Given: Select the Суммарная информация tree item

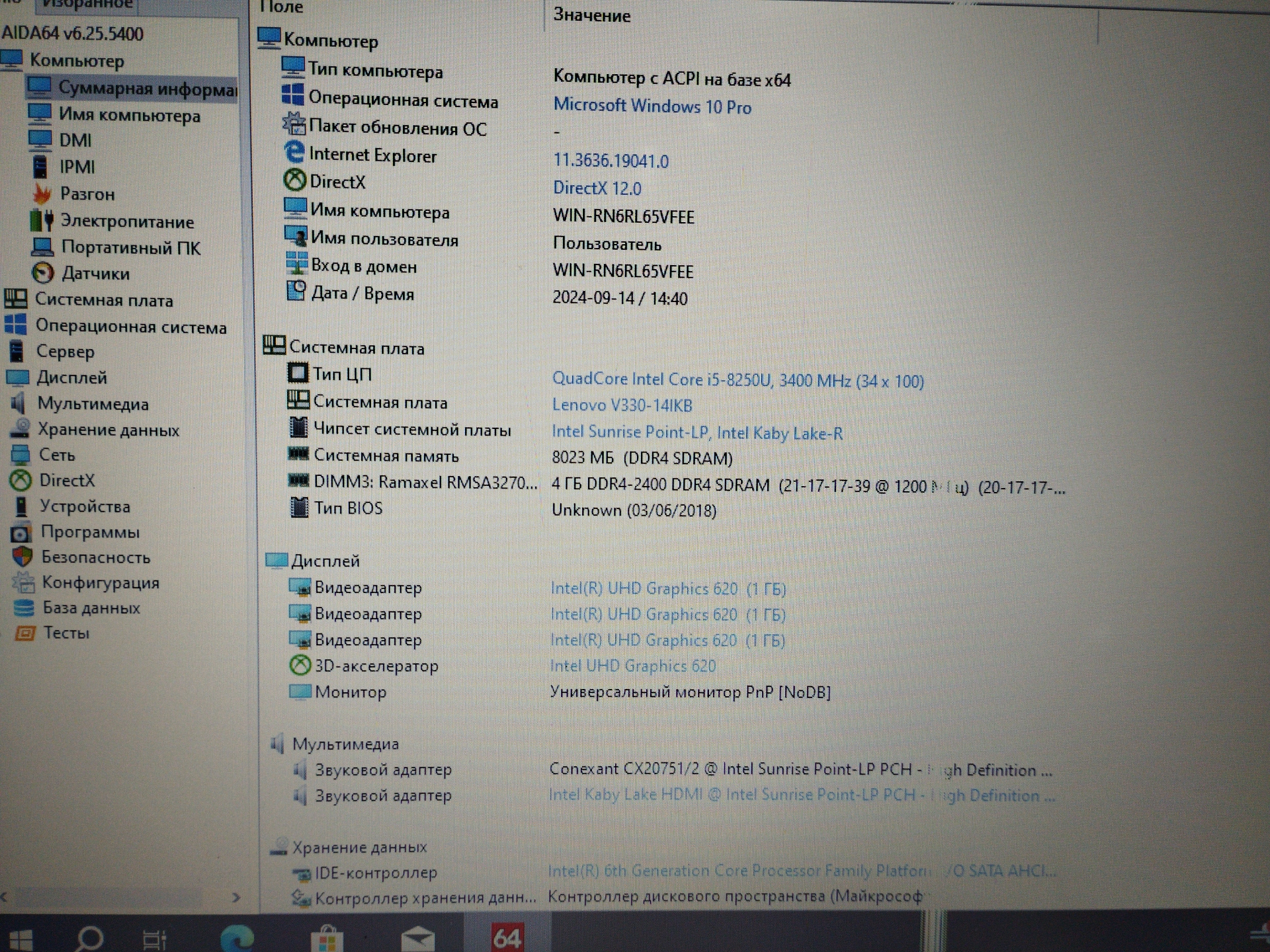Looking at the screenshot, I should coord(131,88).
